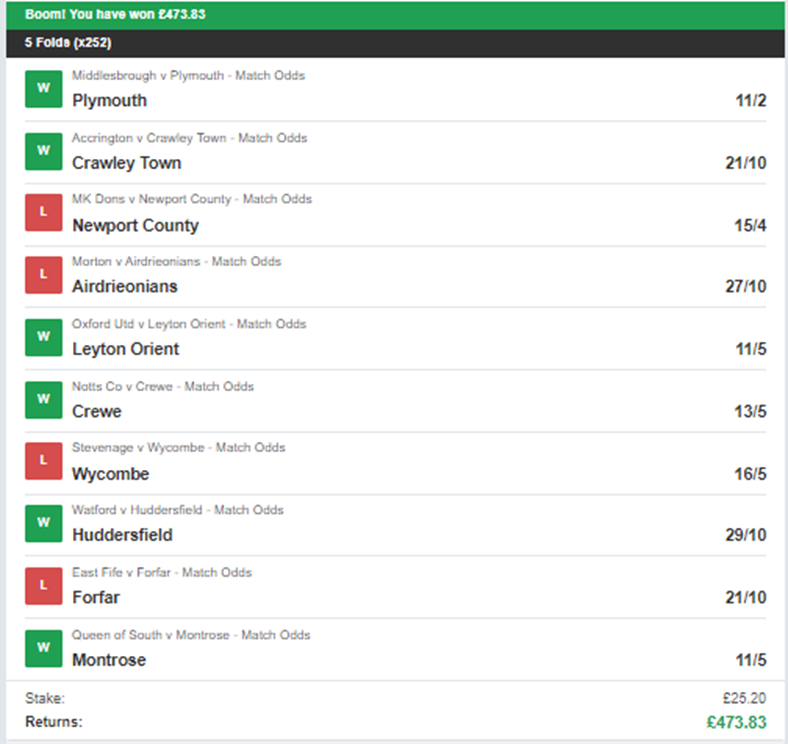Select the Montrose selection name
Screen dimensions: 788x744
[109, 660]
